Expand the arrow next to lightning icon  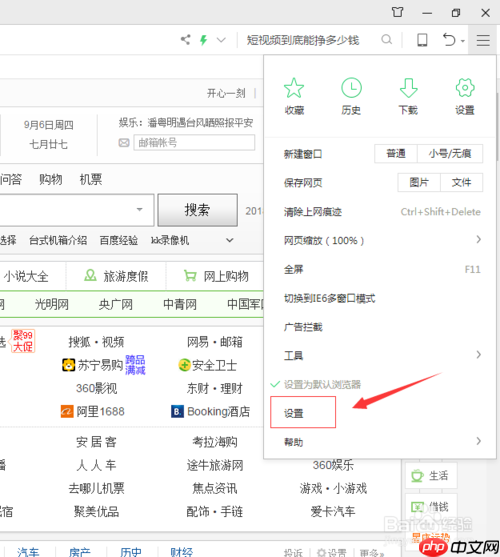click(x=221, y=40)
